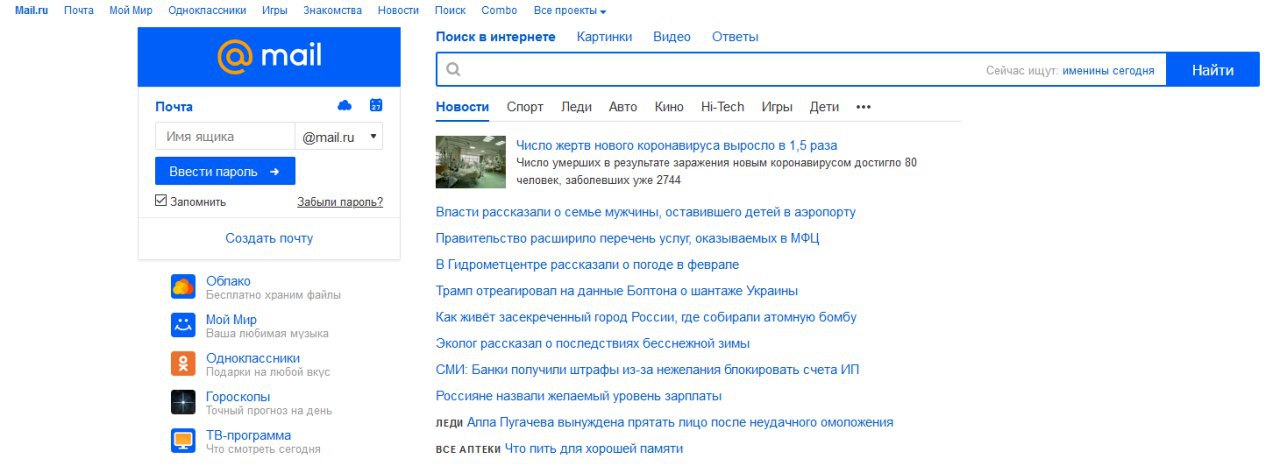Click the magnifier icon in search box
This screenshot has width=1280, height=466.
(453, 70)
